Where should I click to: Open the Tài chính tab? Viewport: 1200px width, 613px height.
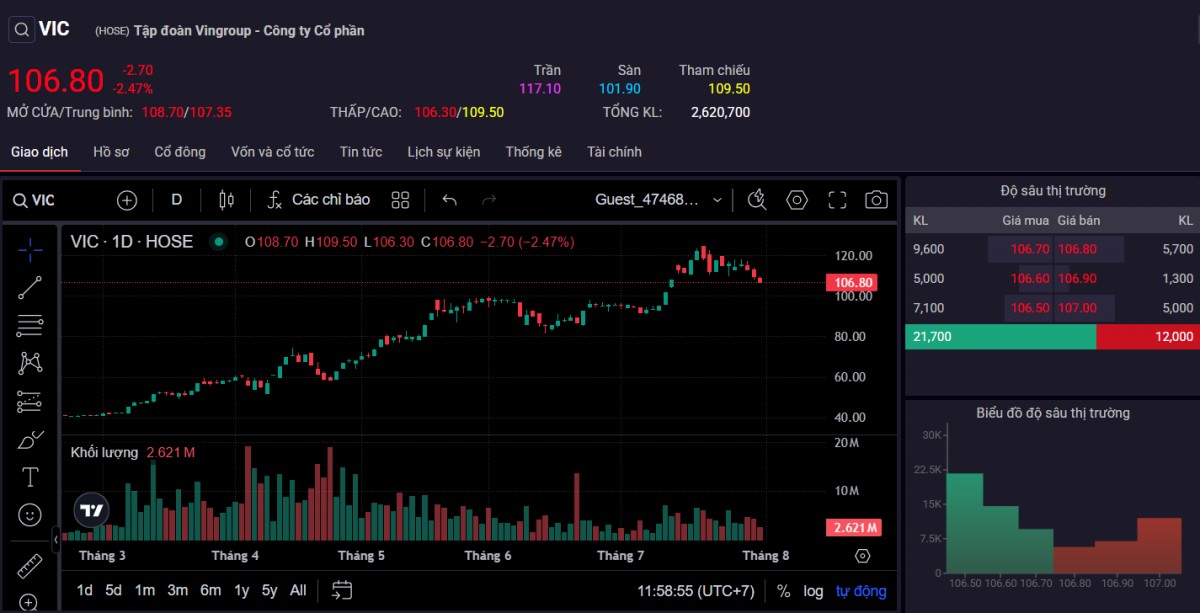[614, 152]
